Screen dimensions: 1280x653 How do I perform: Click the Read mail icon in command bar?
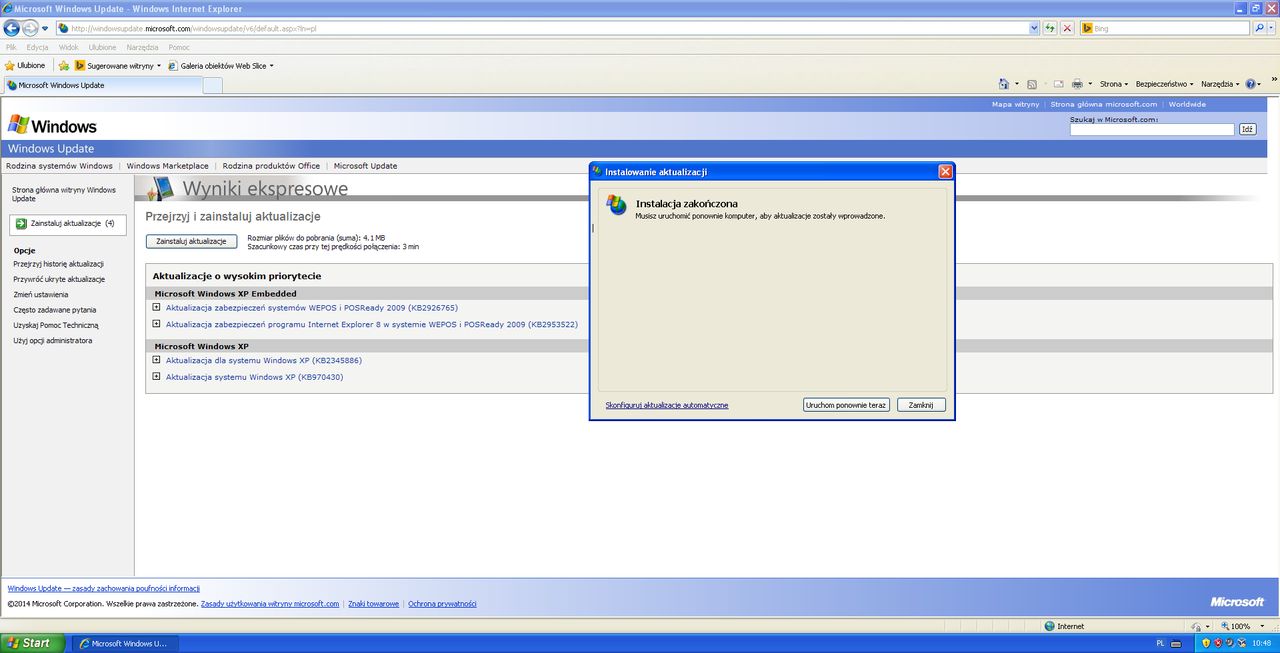(1058, 84)
